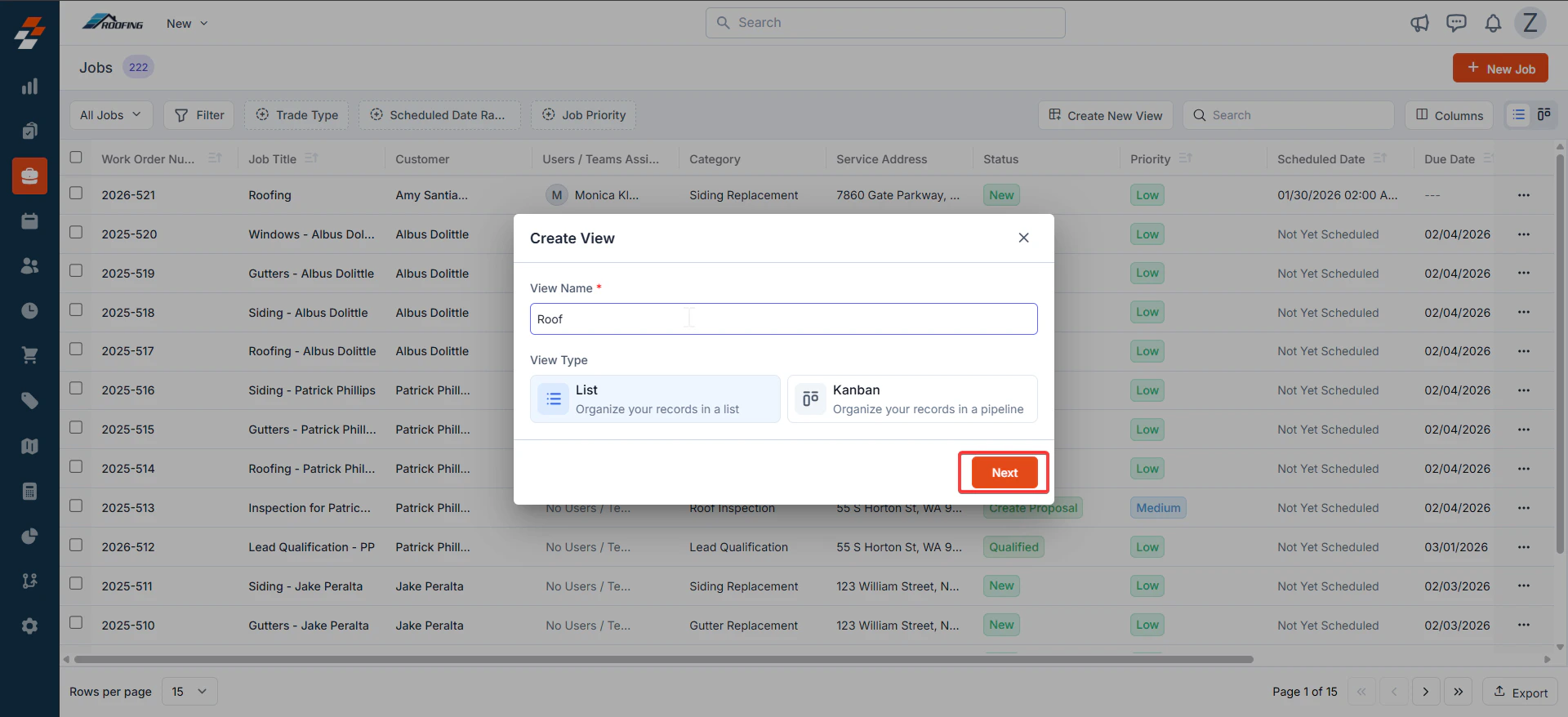Click the Scheduled Date column header
This screenshot has height=717, width=1568.
[x=1321, y=159]
